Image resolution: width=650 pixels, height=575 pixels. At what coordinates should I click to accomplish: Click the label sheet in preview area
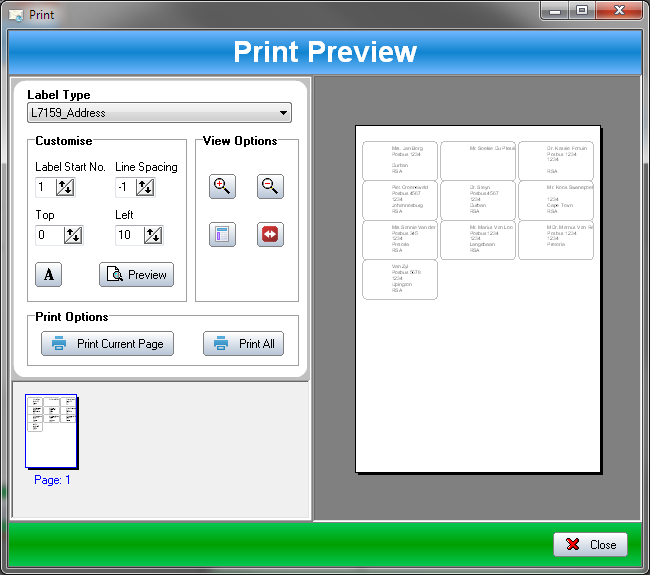point(478,298)
